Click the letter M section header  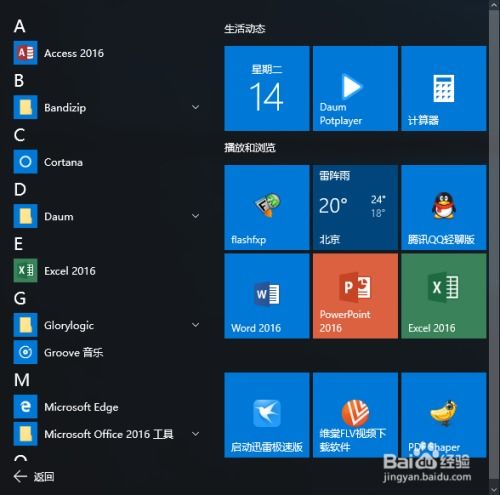tap(22, 380)
